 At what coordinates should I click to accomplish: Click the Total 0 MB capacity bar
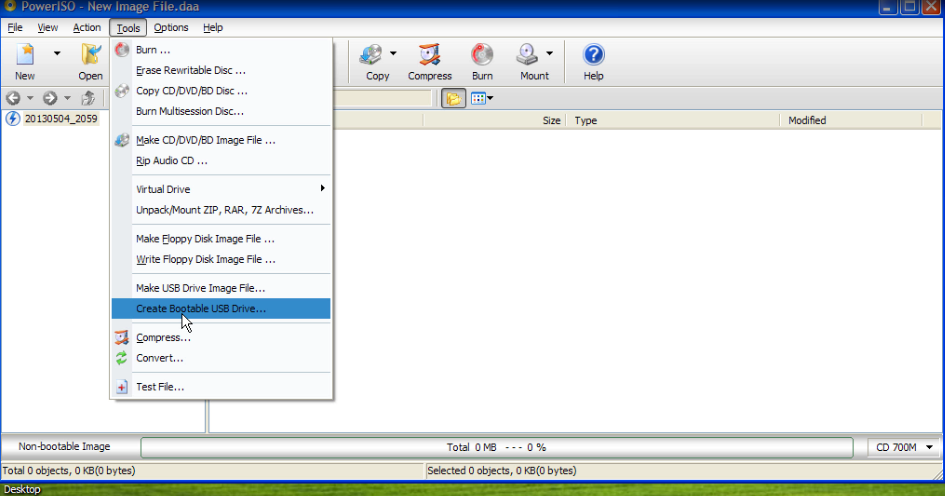coord(497,447)
